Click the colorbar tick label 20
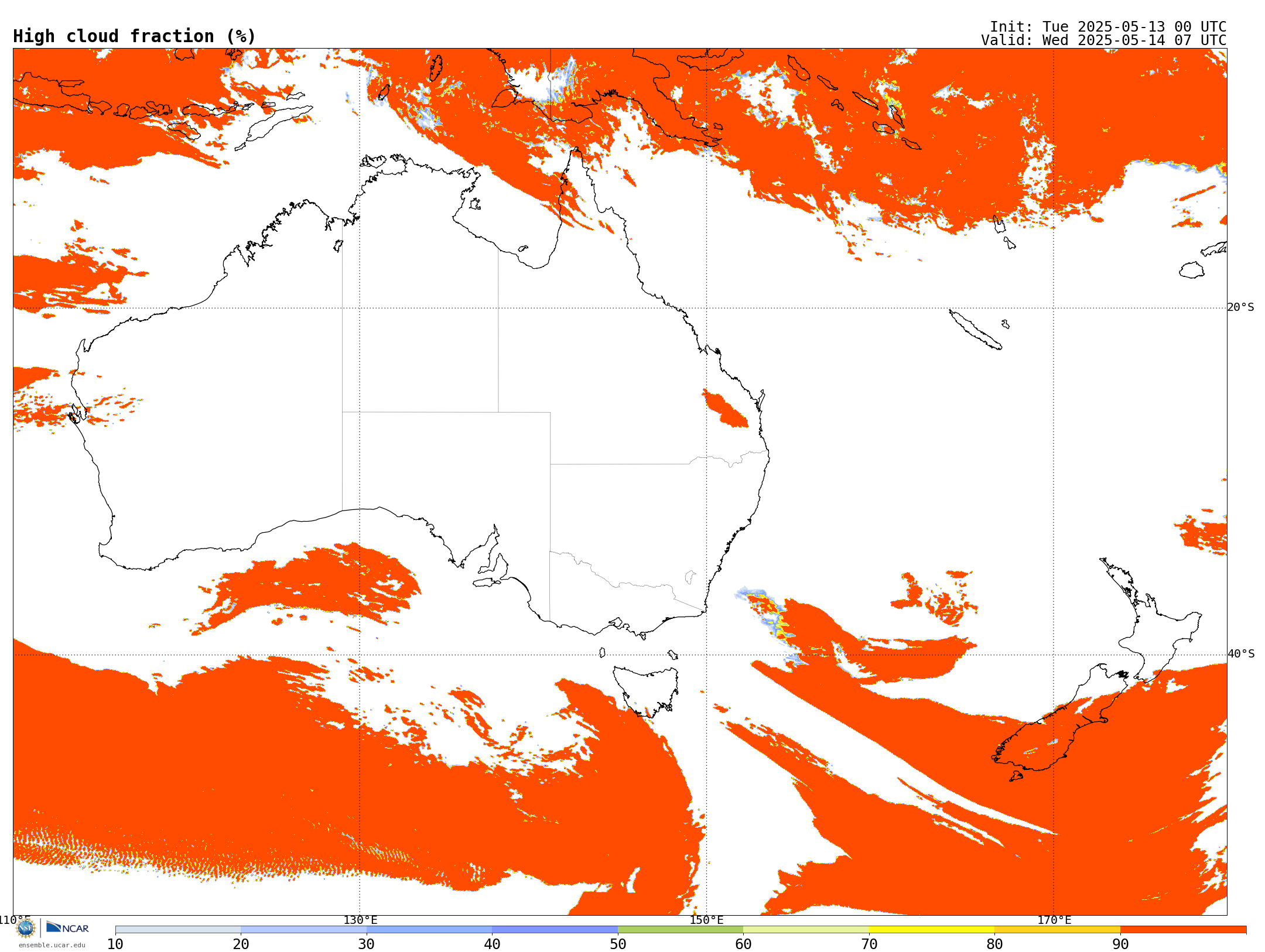Screen dimensions: 1265x952 241,944
